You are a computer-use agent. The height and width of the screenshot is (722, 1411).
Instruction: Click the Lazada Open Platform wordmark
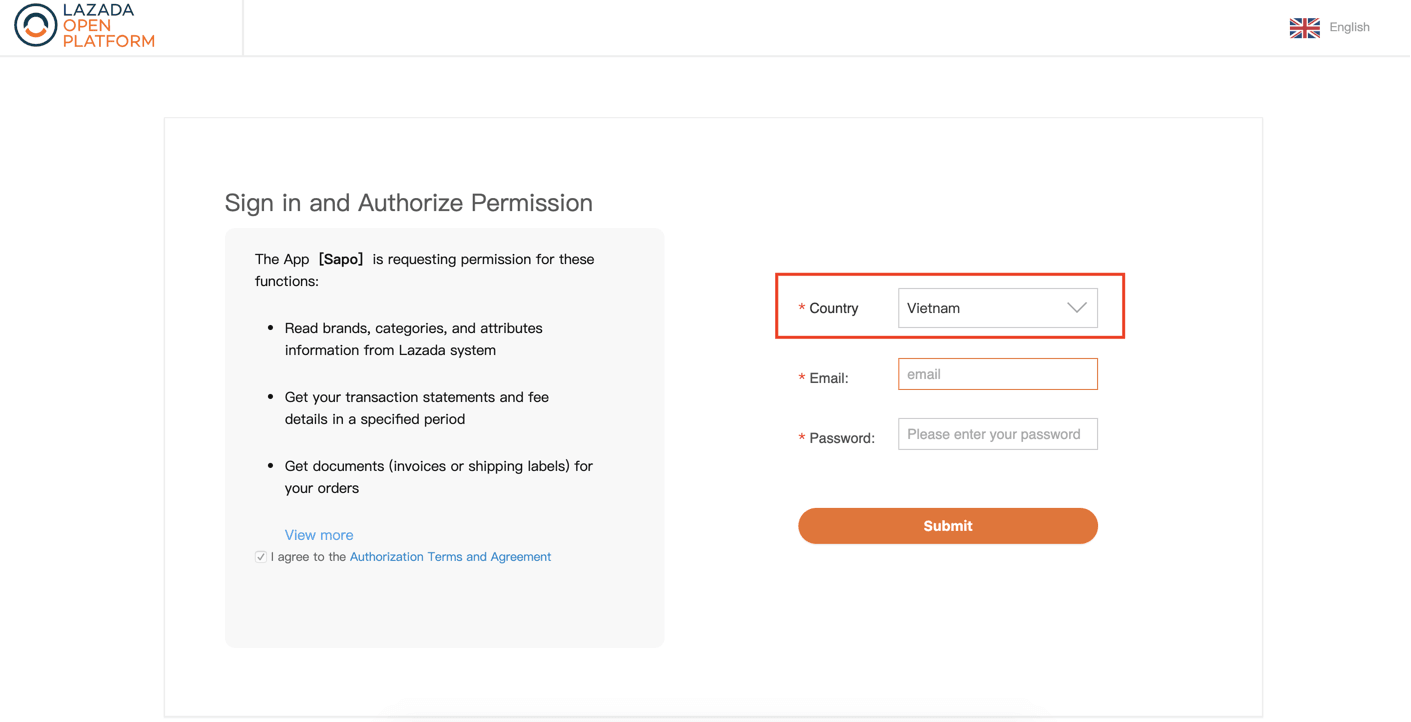click(108, 26)
